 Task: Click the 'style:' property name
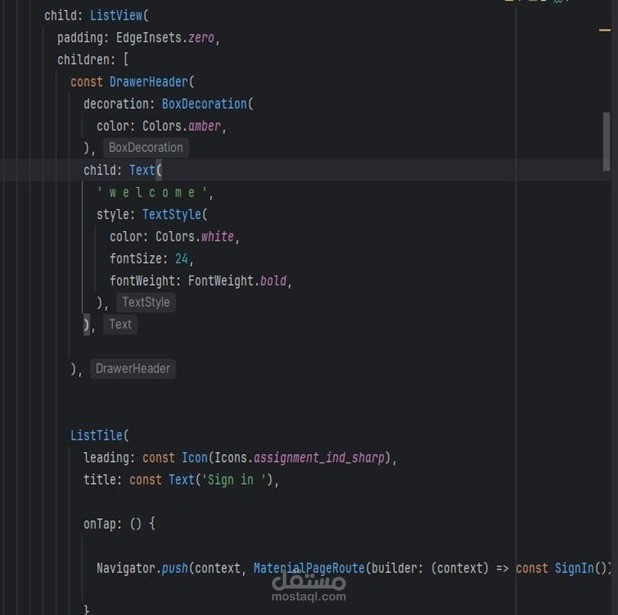pyautogui.click(x=115, y=214)
